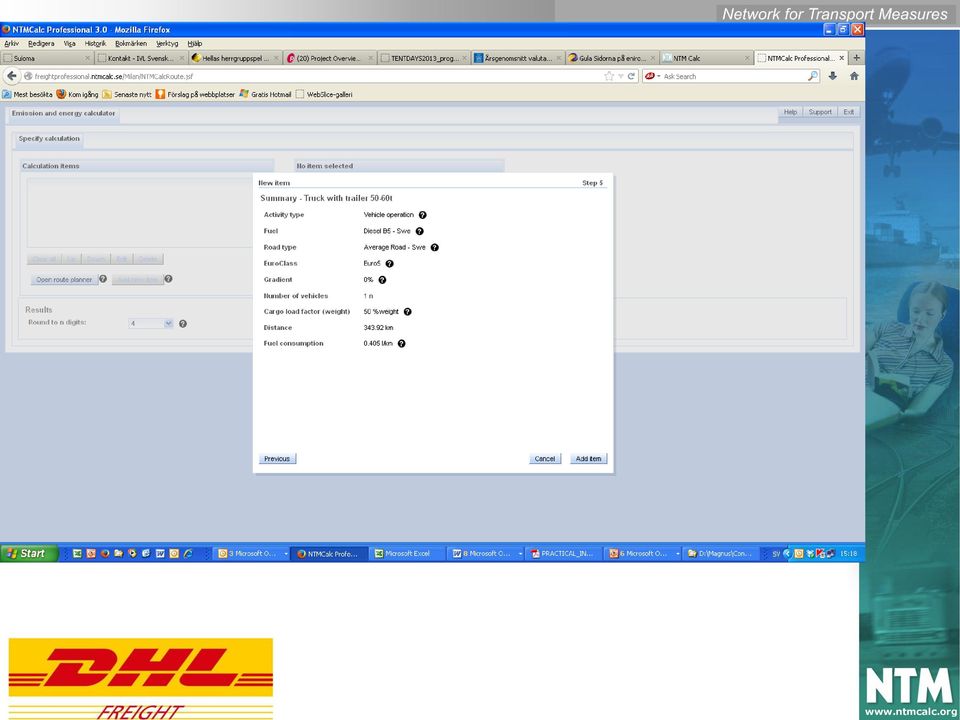Click the taskbar clock showing 15:18
This screenshot has width=960, height=720.
(849, 553)
